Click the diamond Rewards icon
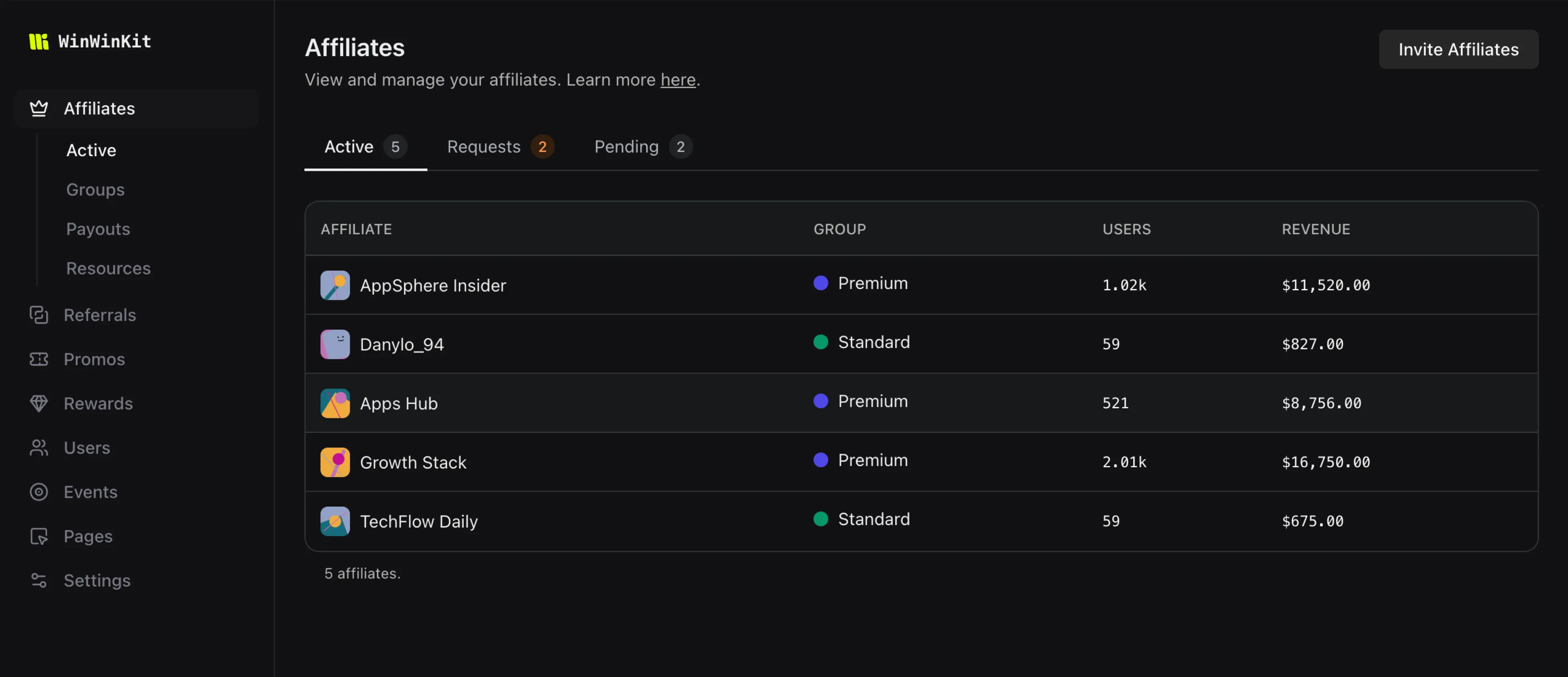The height and width of the screenshot is (677, 1568). [39, 403]
